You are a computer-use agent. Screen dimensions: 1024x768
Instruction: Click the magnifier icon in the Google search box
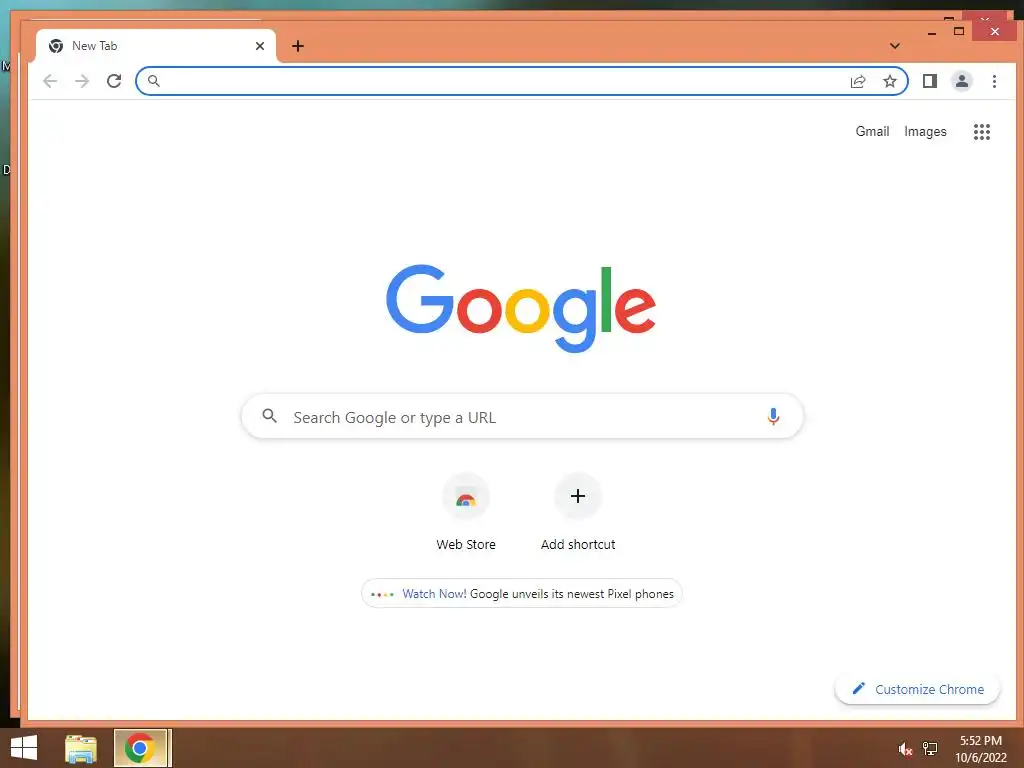click(269, 415)
